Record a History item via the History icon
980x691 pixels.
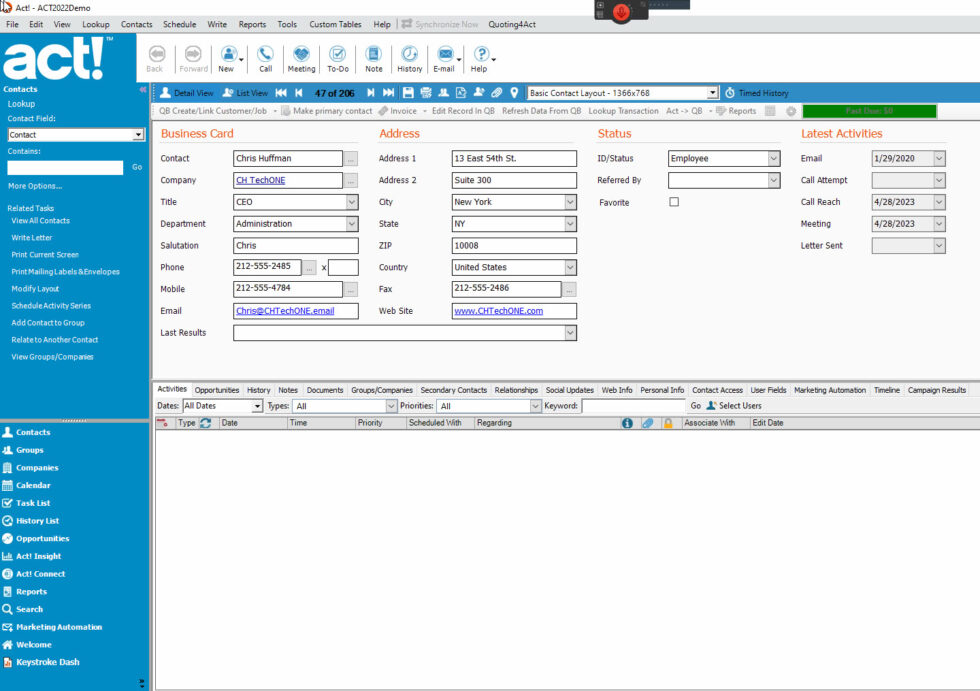coord(409,58)
